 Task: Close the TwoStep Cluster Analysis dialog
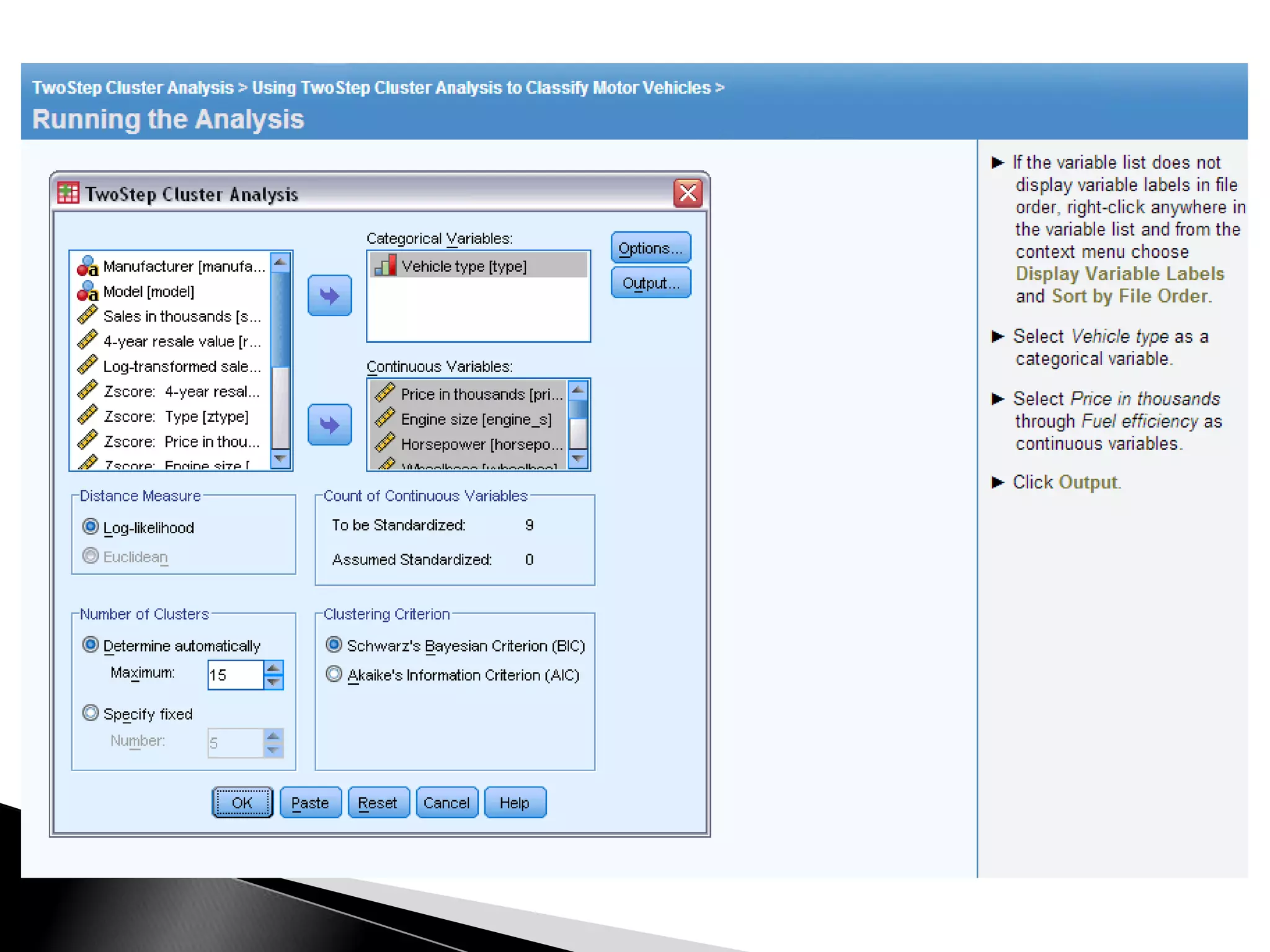point(688,193)
